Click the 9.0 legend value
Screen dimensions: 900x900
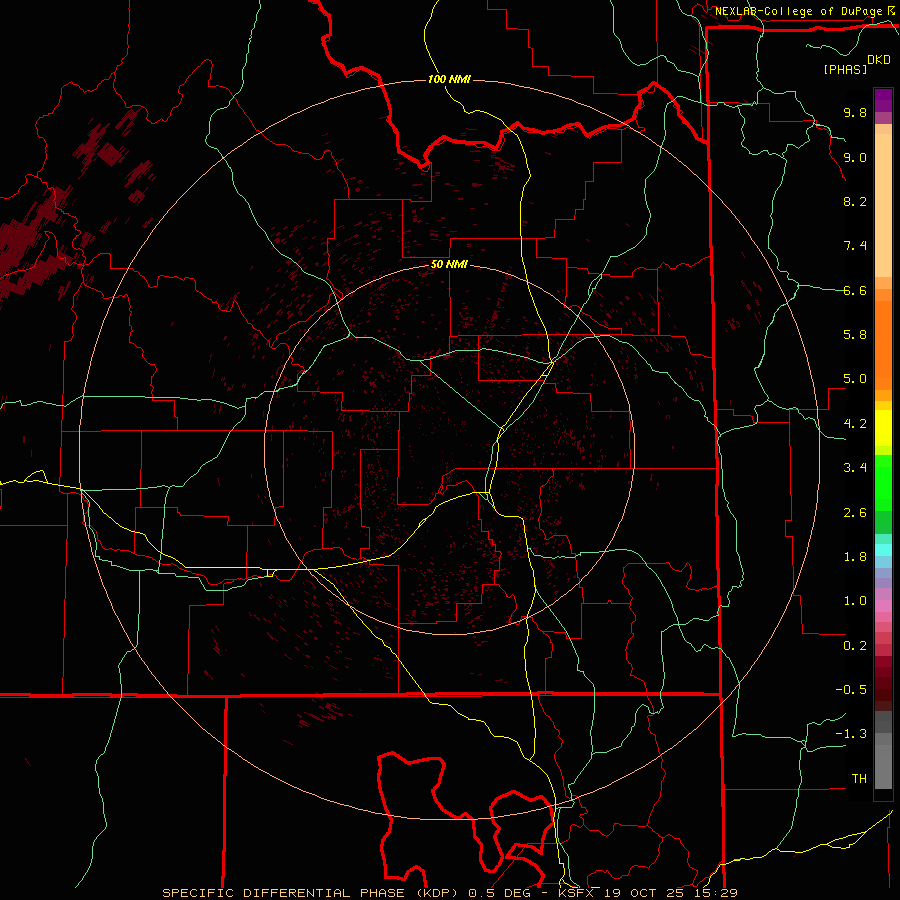click(x=855, y=157)
